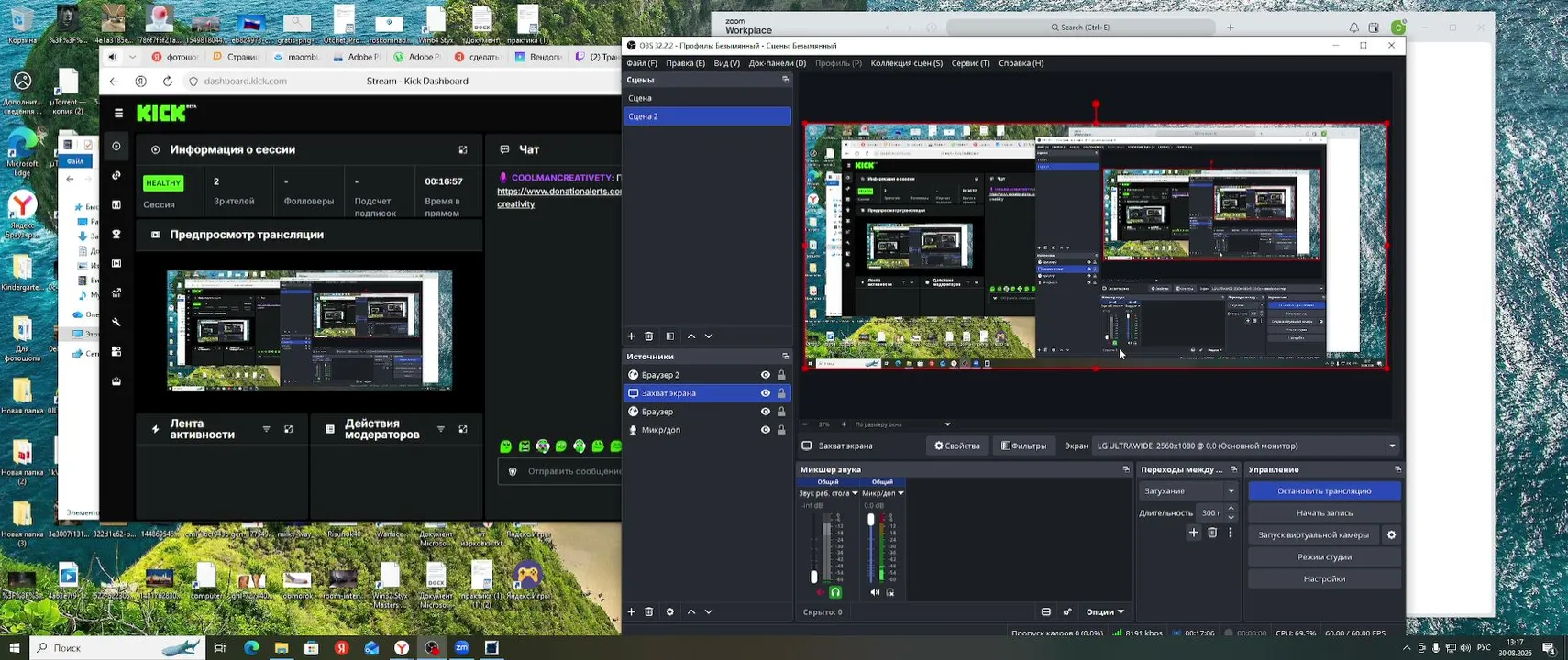Reload the Kick dashboard page
Viewport: 1568px width, 660px height.
click(167, 81)
